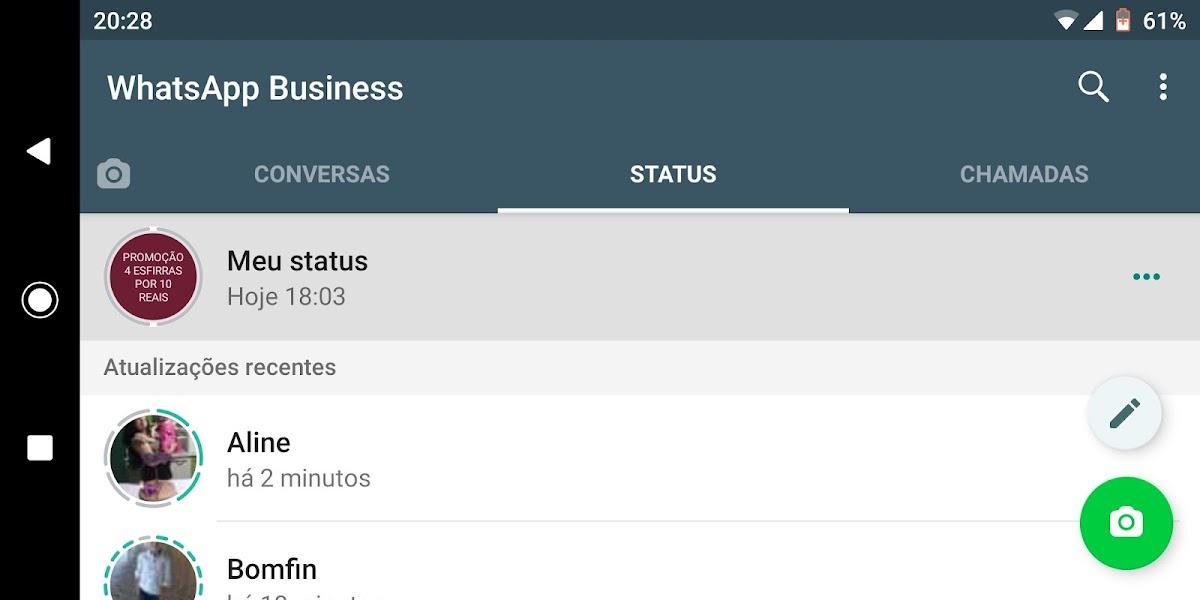Image resolution: width=1200 pixels, height=600 pixels.
Task: Tap the green camera status button
Action: coord(1126,523)
